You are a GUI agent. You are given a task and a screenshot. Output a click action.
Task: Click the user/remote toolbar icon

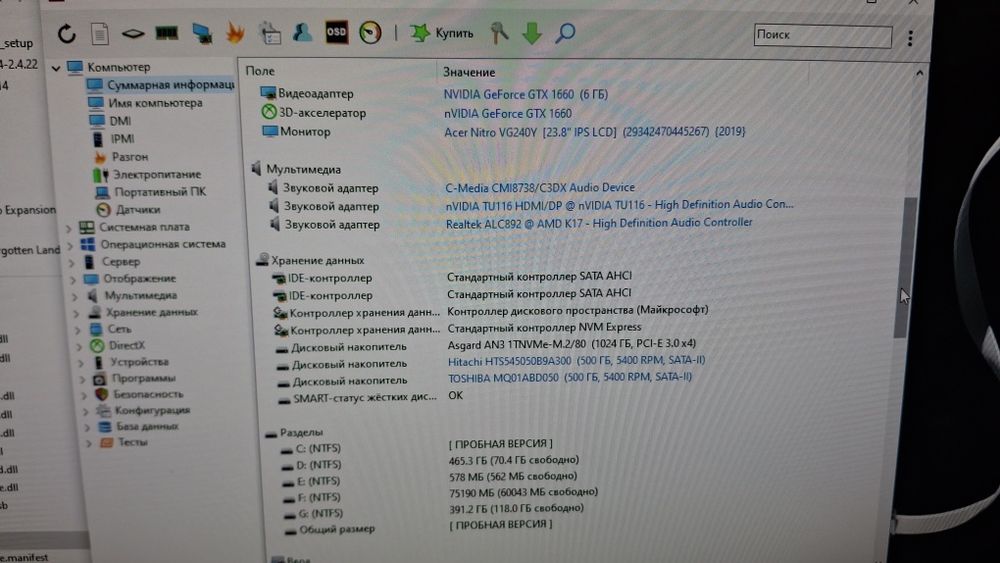[302, 32]
